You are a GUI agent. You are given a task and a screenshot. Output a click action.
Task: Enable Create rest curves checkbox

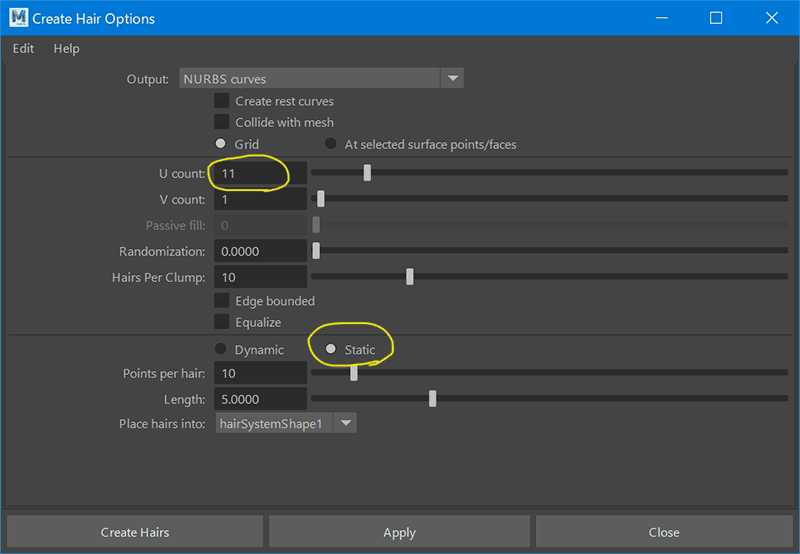pos(221,101)
